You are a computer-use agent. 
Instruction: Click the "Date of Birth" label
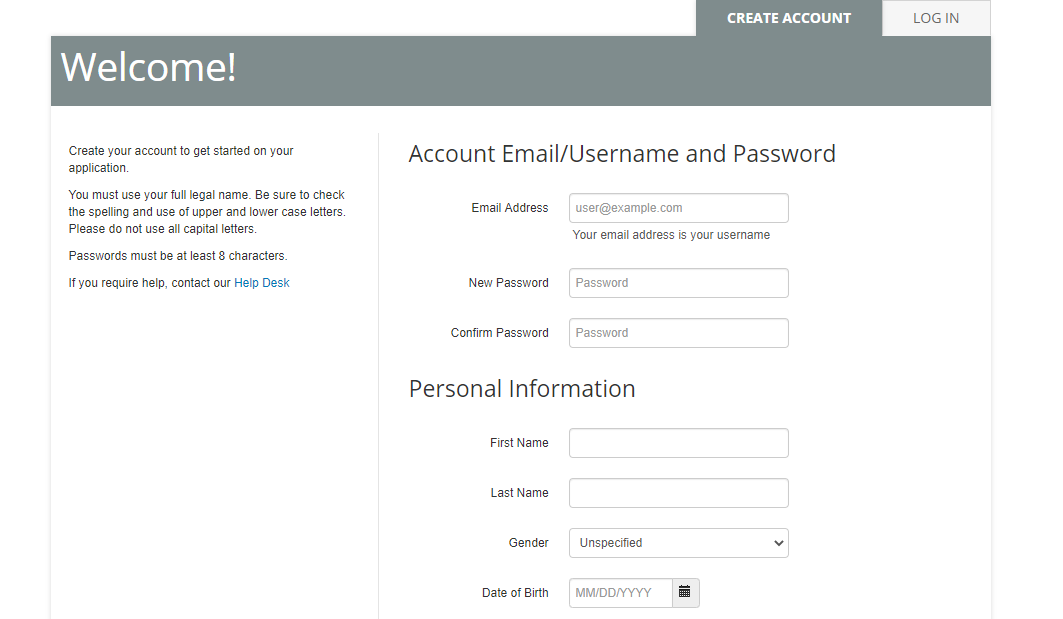(515, 593)
